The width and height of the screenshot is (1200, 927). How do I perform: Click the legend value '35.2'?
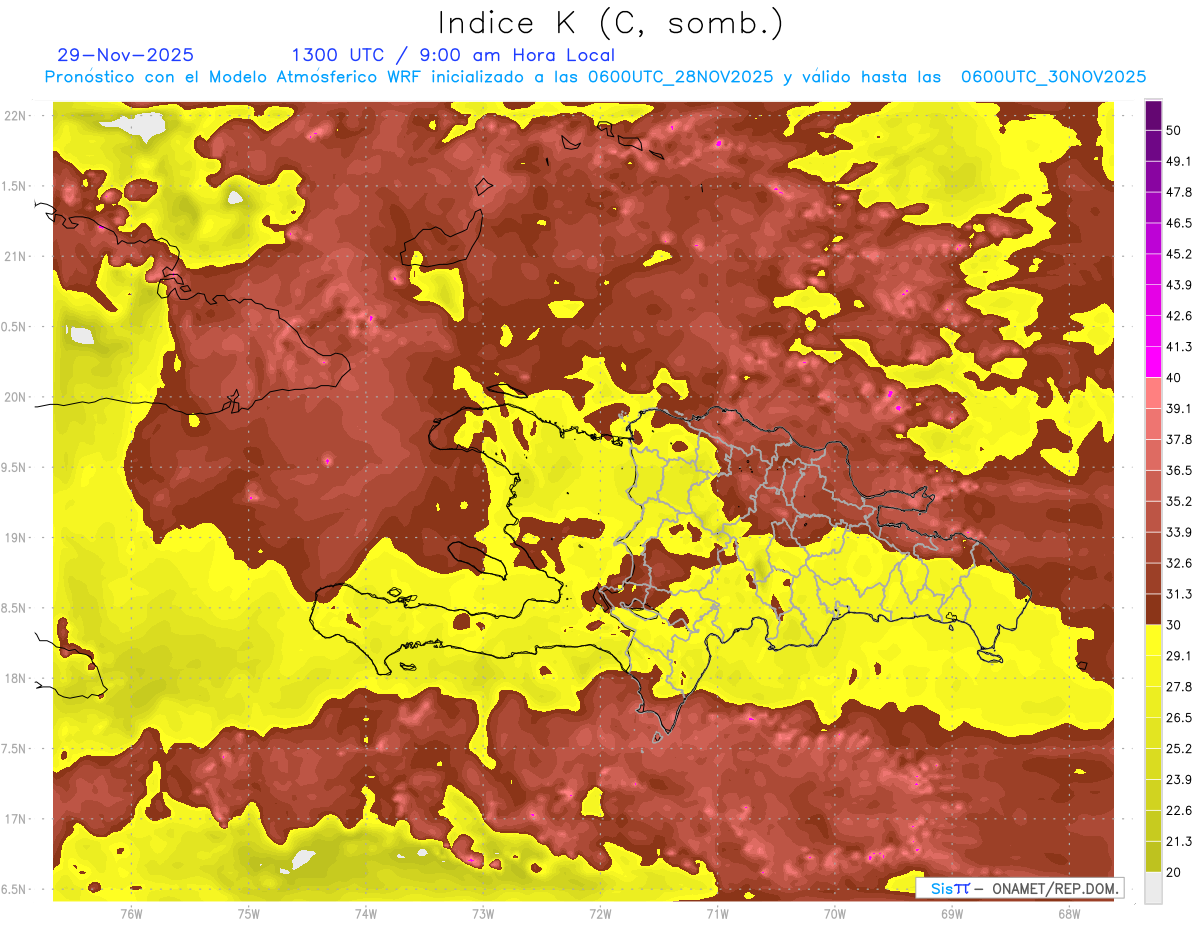pyautogui.click(x=1179, y=501)
